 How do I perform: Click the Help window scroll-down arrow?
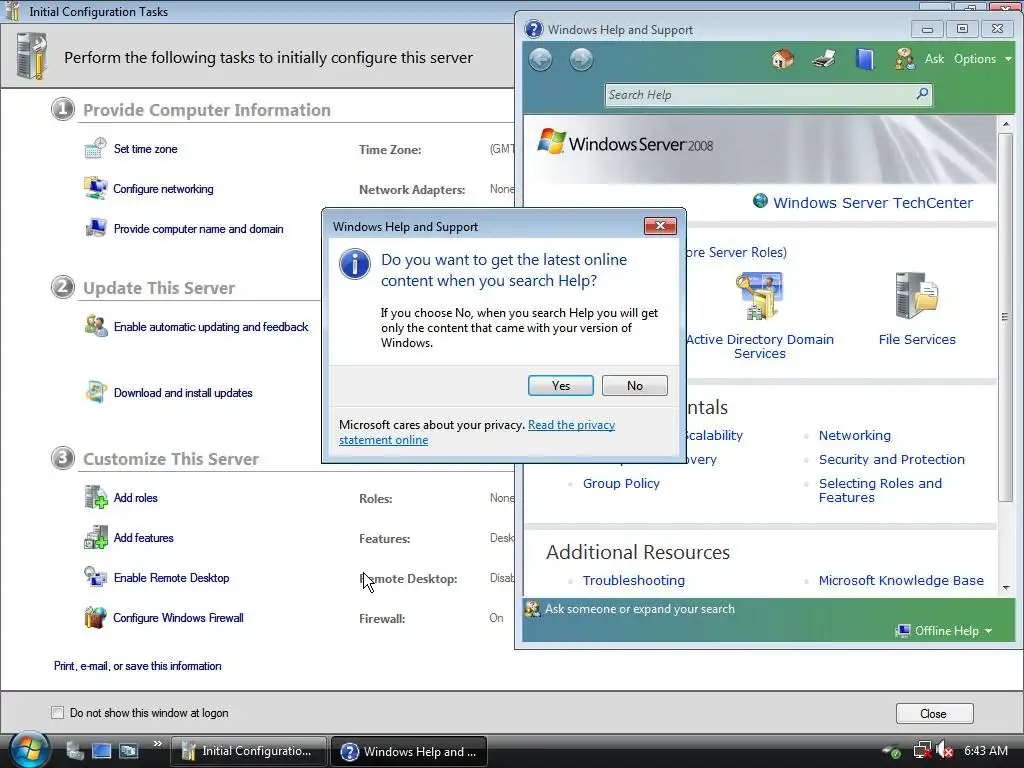point(1006,588)
